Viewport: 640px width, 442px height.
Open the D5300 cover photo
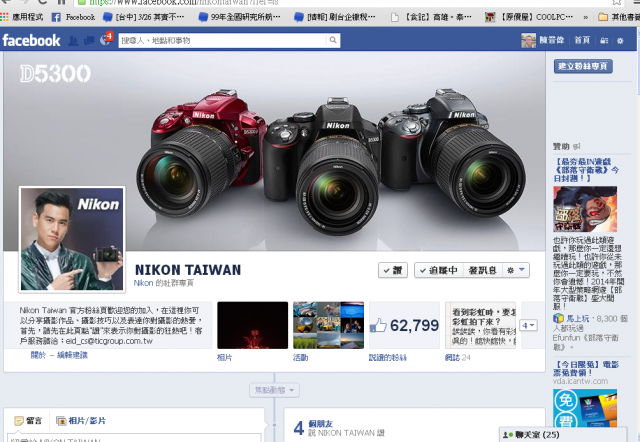(274, 151)
